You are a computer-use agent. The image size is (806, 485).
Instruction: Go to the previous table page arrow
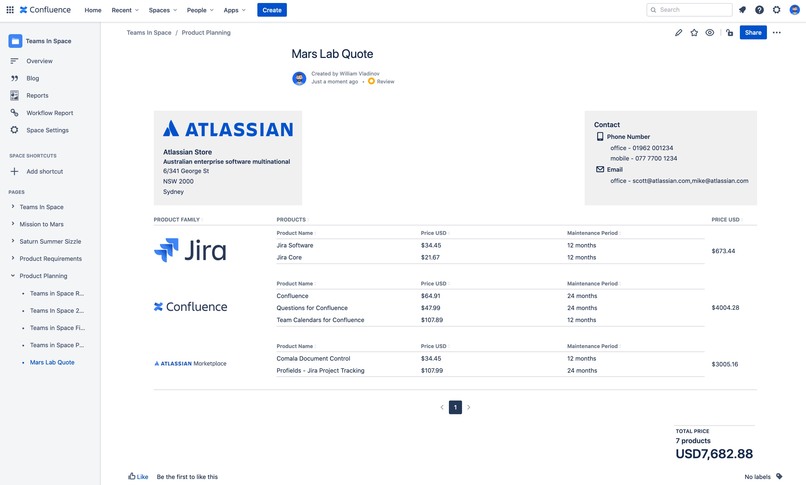point(442,407)
